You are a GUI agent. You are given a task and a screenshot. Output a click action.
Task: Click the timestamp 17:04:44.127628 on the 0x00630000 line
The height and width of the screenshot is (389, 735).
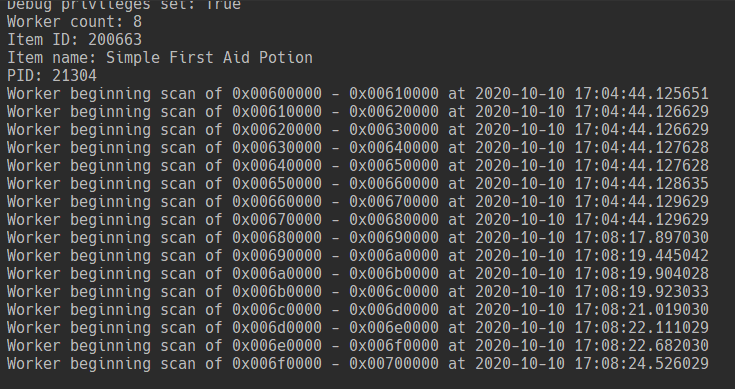point(642,148)
